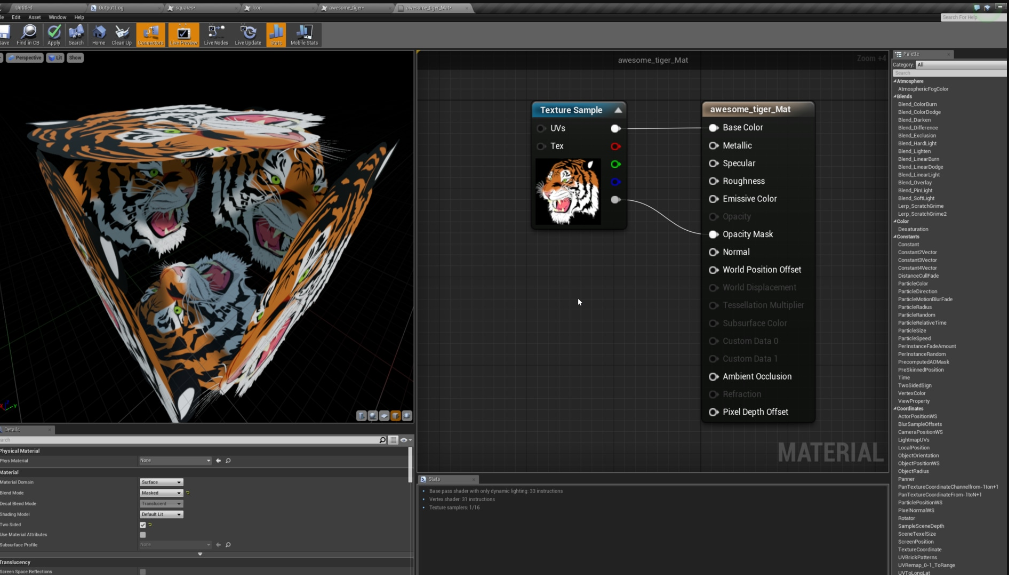Open Palette Category All dropdown
The width and height of the screenshot is (1009, 575).
[961, 64]
